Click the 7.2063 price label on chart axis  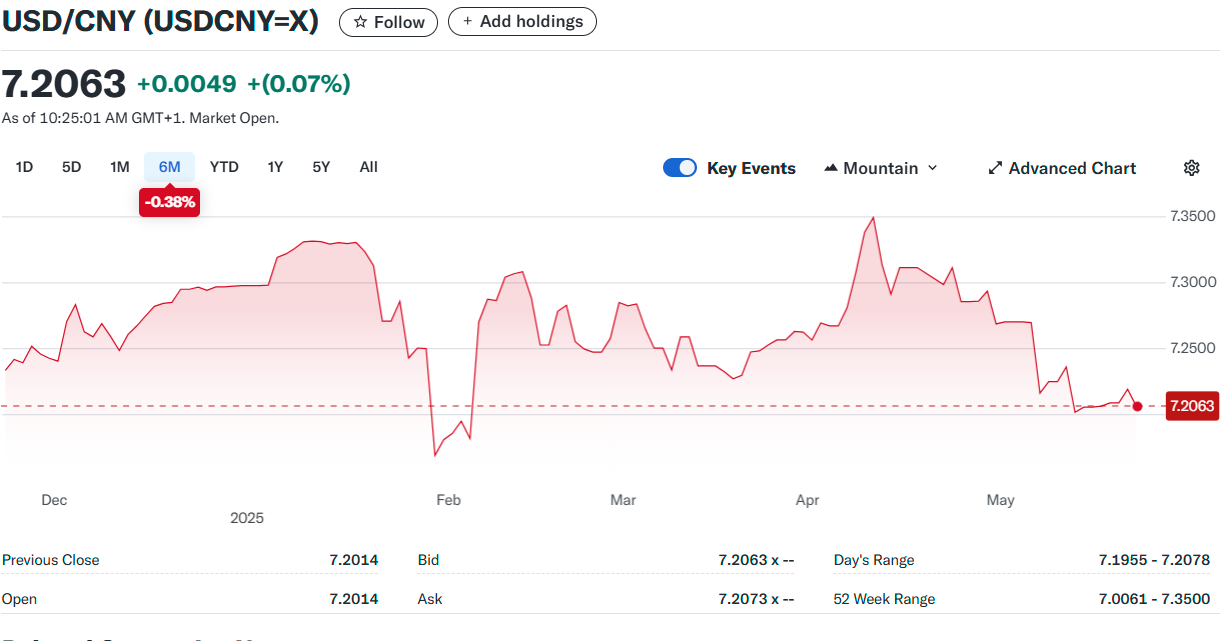1191,406
